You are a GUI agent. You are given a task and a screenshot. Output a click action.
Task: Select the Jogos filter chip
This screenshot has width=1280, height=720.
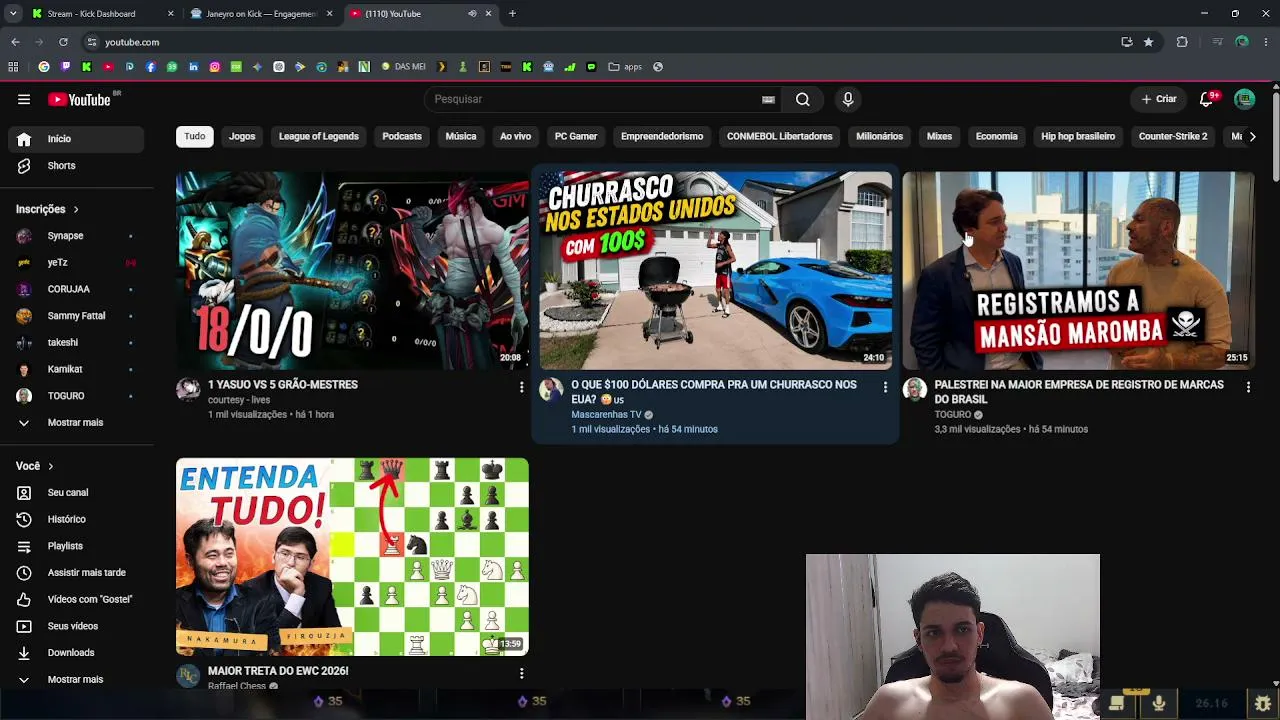242,136
